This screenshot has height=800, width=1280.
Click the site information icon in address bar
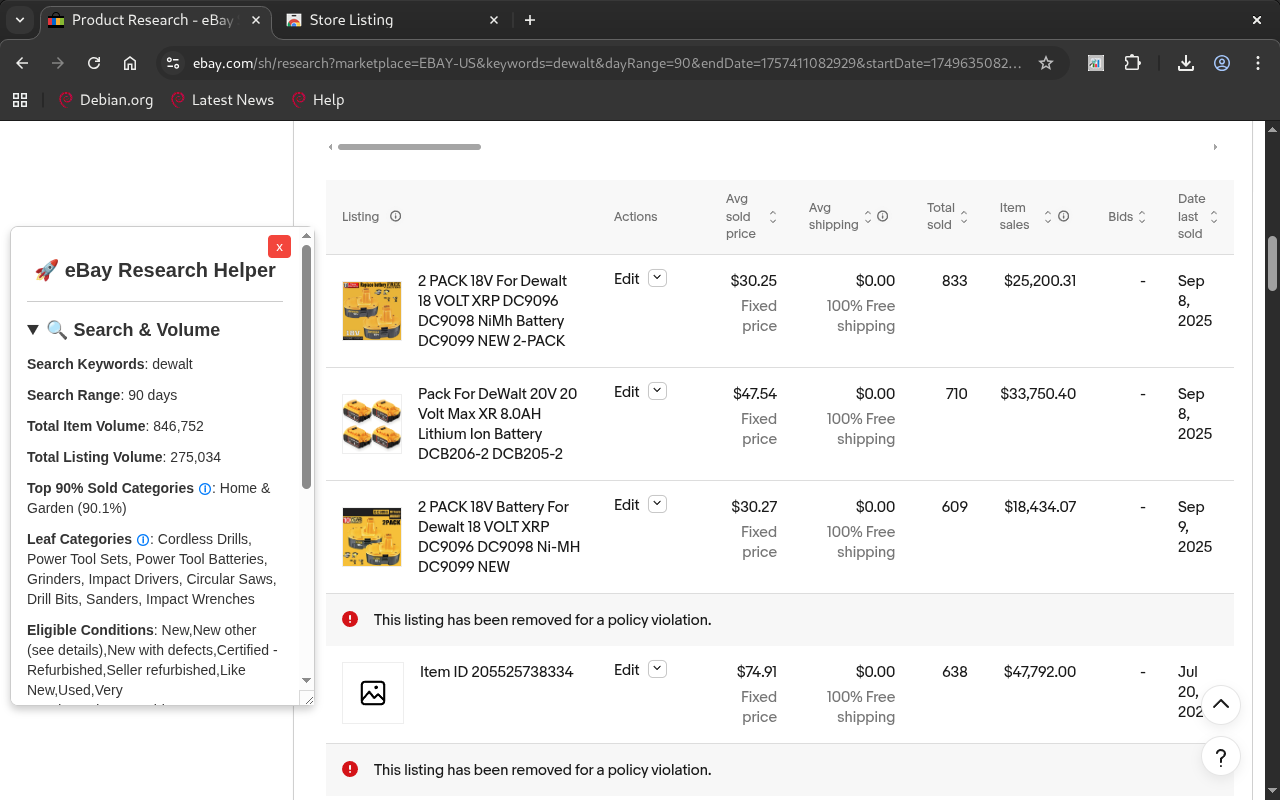click(173, 63)
